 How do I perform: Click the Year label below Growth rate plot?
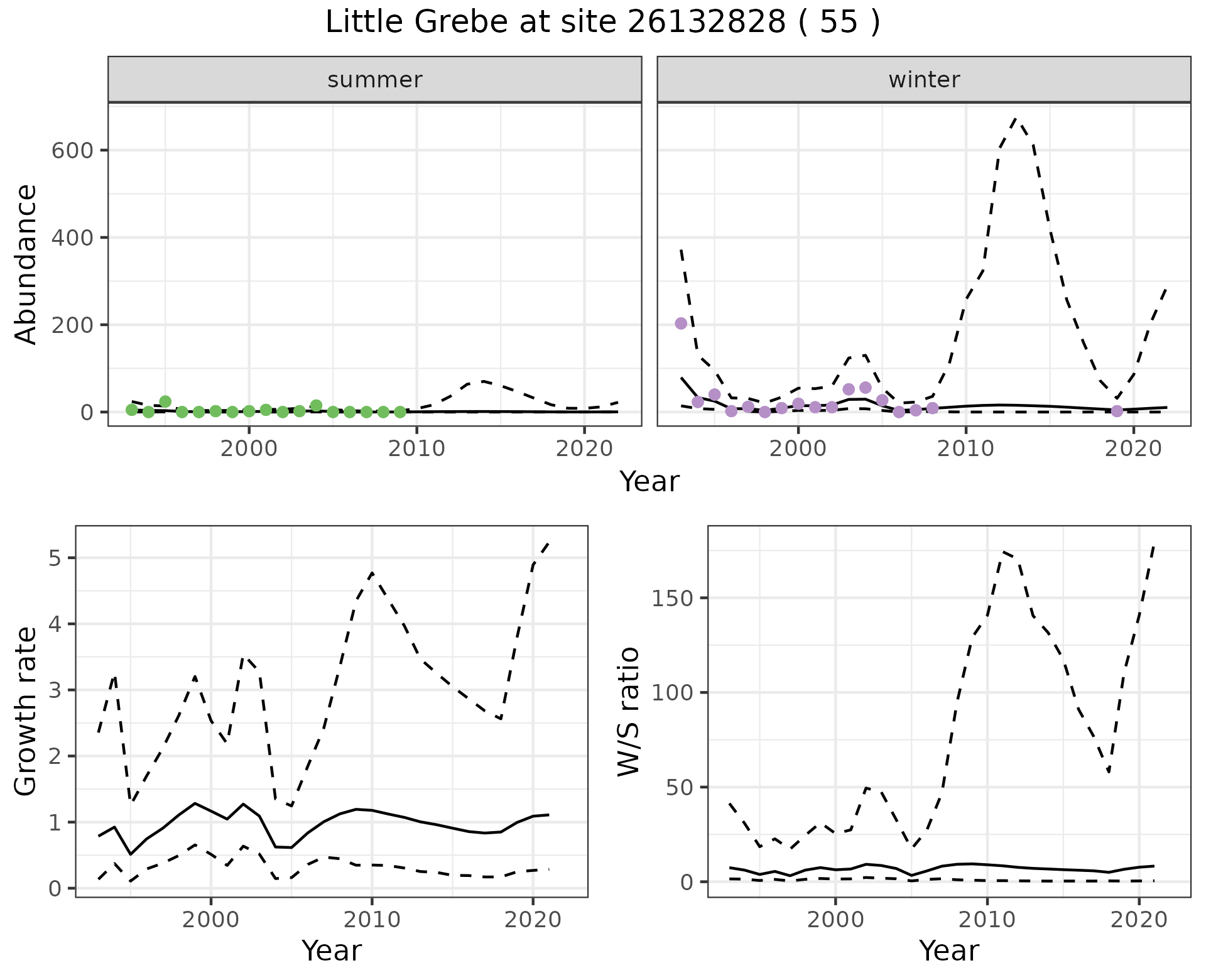point(332,951)
